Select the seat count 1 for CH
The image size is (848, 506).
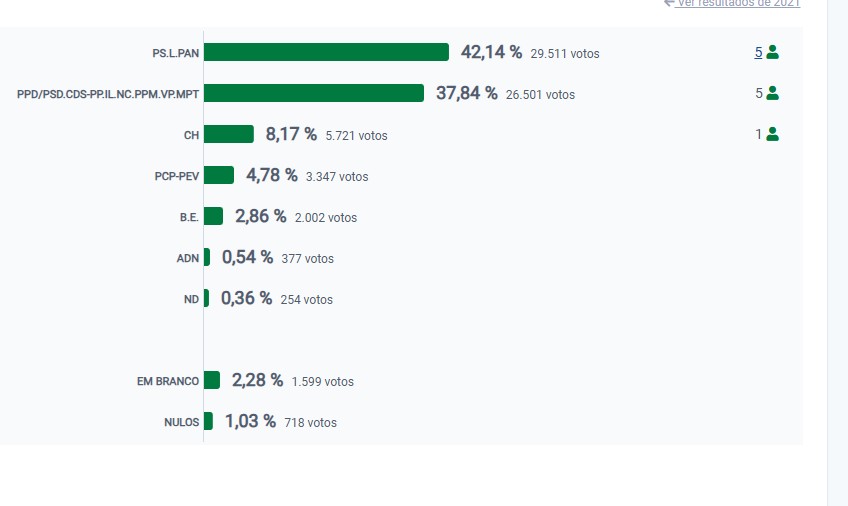759,134
